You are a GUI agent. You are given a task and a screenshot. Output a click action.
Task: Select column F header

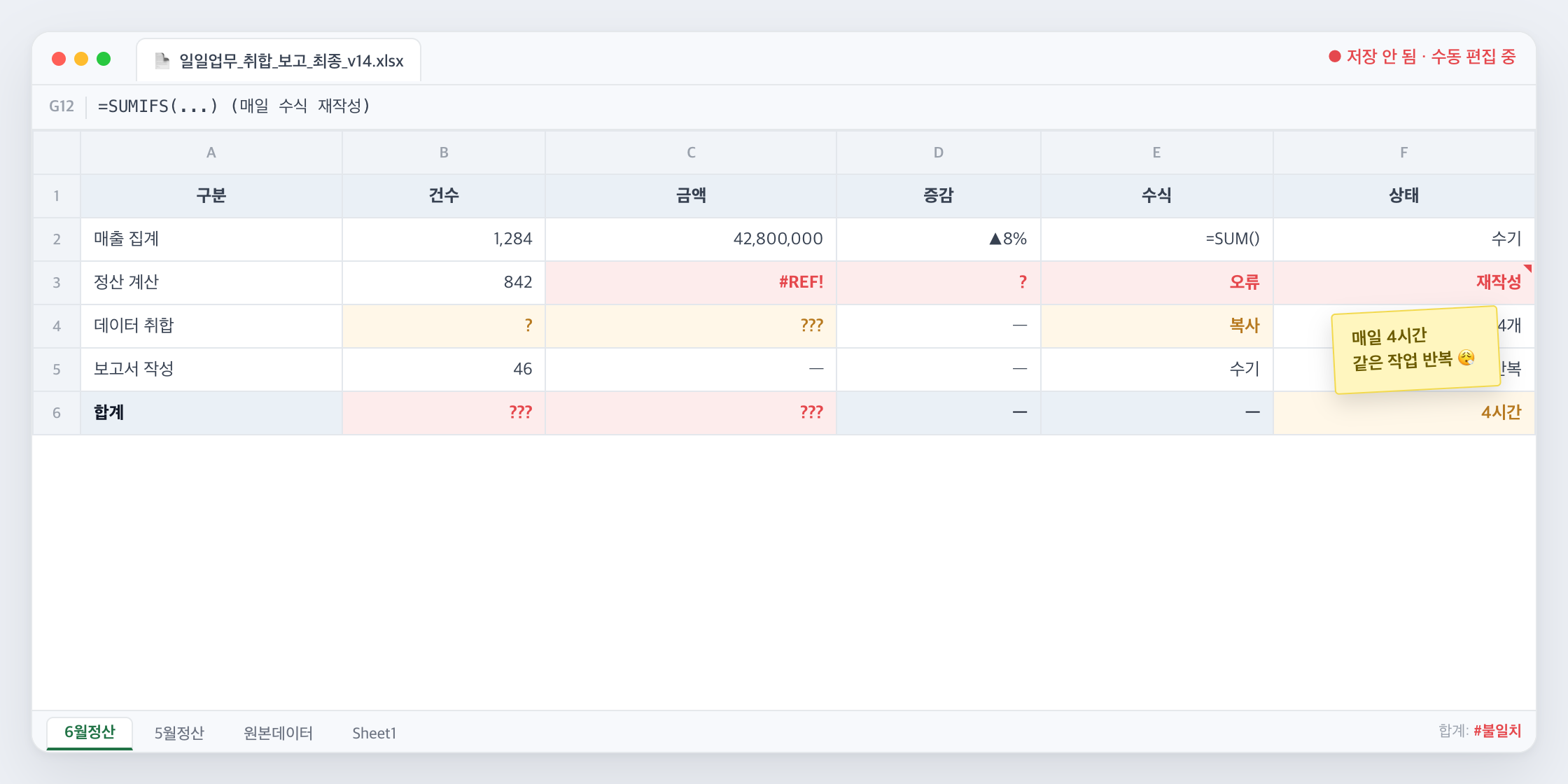[x=1403, y=153]
